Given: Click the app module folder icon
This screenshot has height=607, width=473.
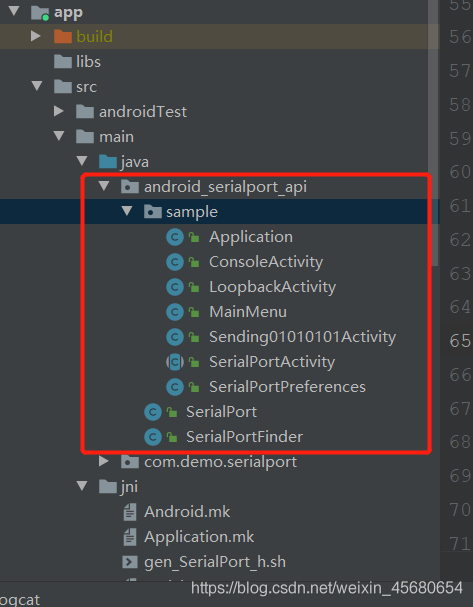Looking at the screenshot, I should click(40, 12).
